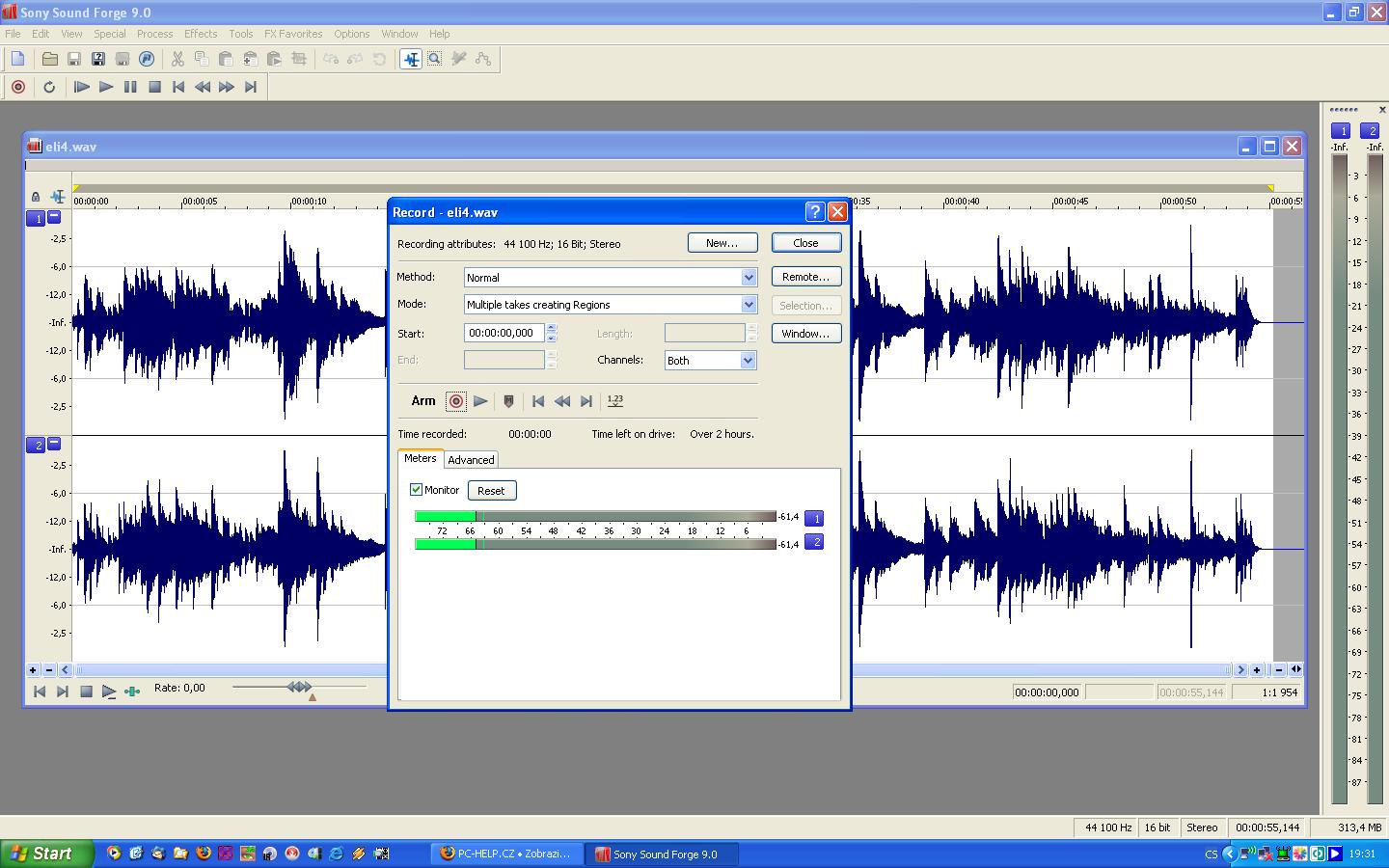Viewport: 1389px width, 868px height.
Task: Click the Cut scissors icon
Action: 177,59
